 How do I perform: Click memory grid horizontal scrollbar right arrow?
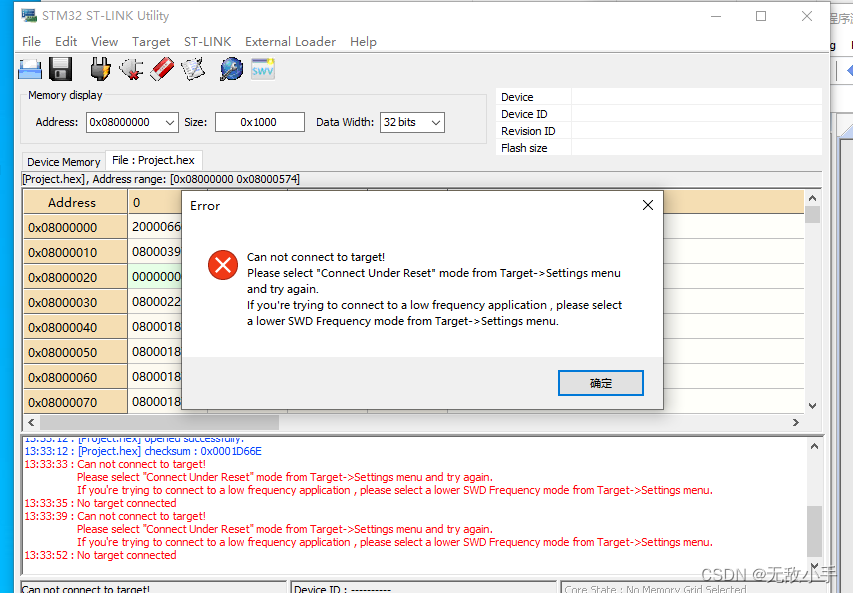pyautogui.click(x=795, y=422)
